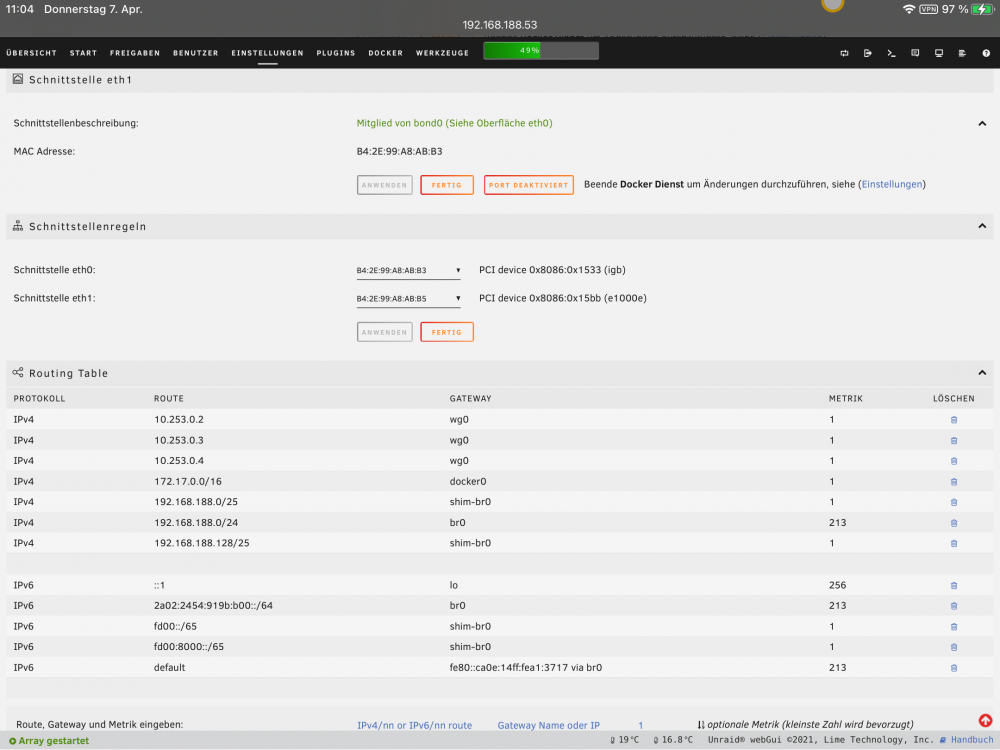Image resolution: width=1000 pixels, height=750 pixels.
Task: Click the Routing Table share icon
Action: pos(18,372)
